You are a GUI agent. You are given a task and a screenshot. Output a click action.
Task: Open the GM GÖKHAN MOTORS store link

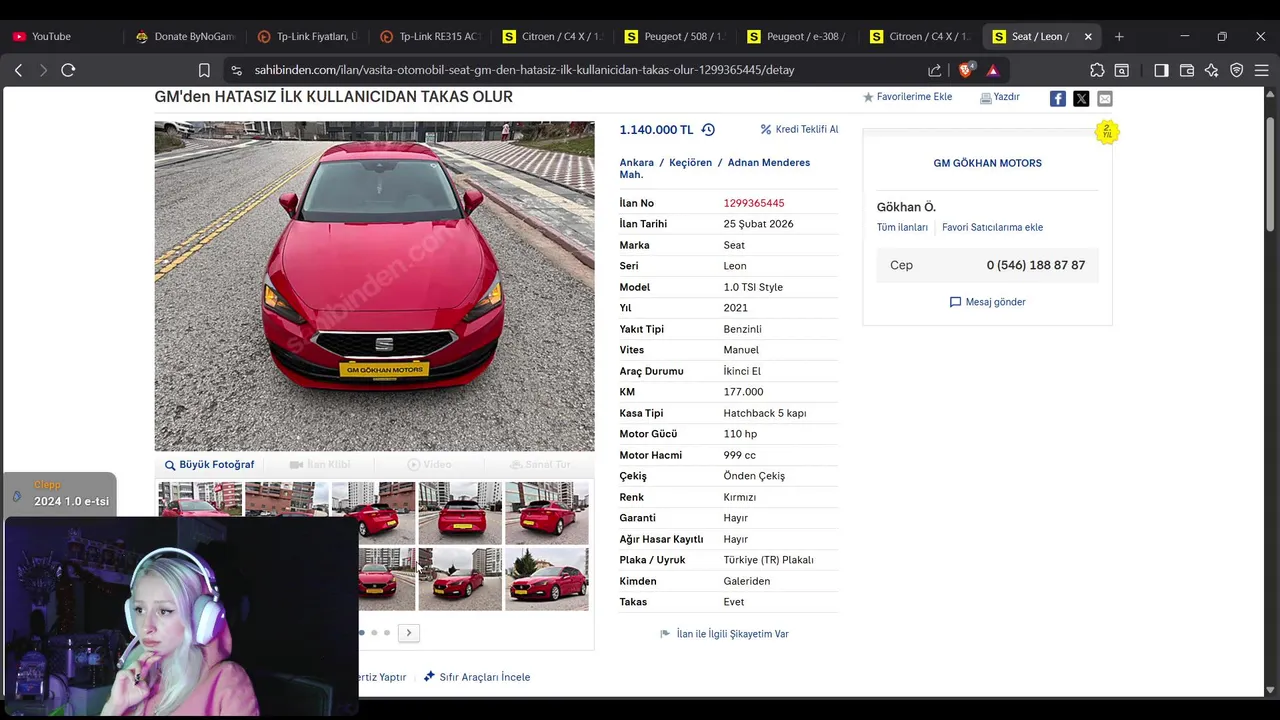(988, 163)
